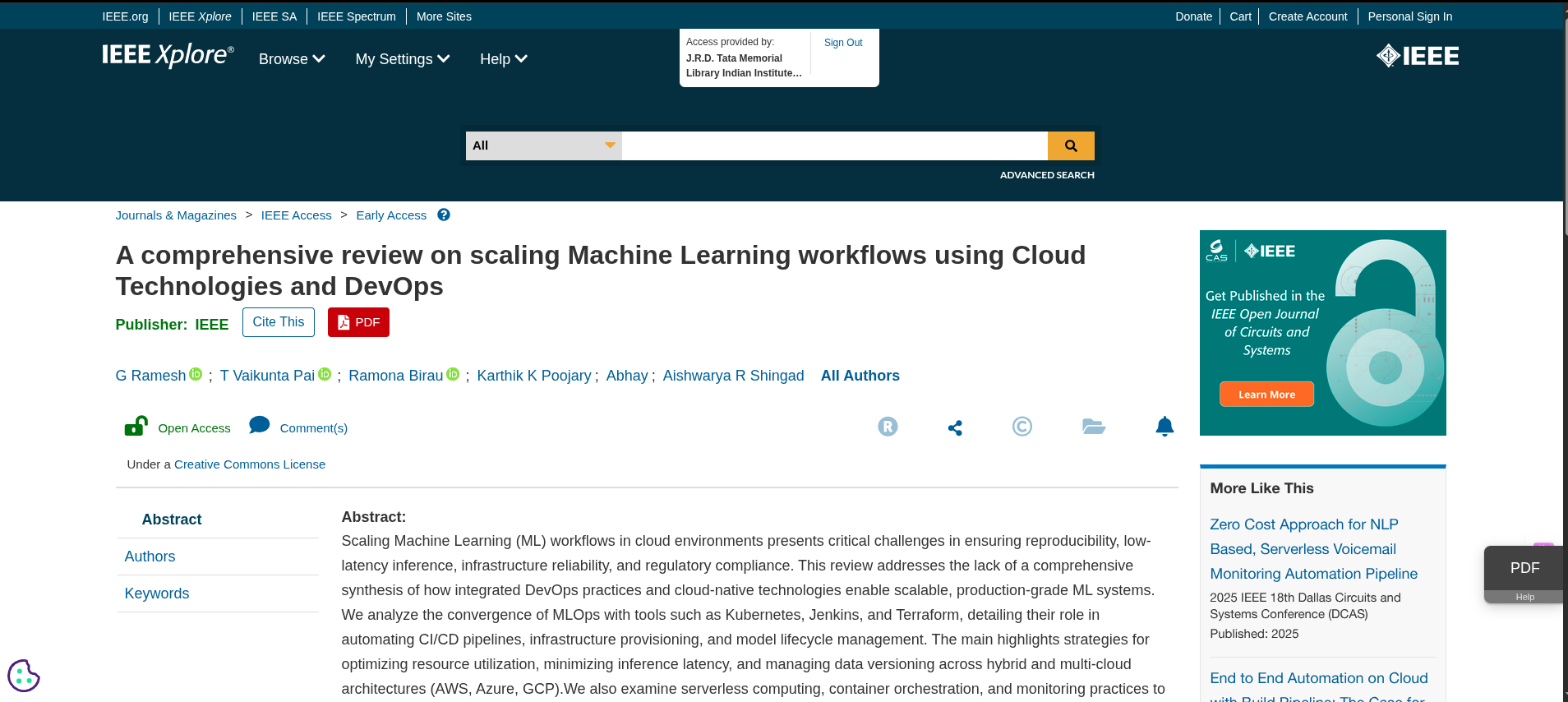Open IEEE.org from top bar
Screen dimensions: 1568x702
(125, 16)
